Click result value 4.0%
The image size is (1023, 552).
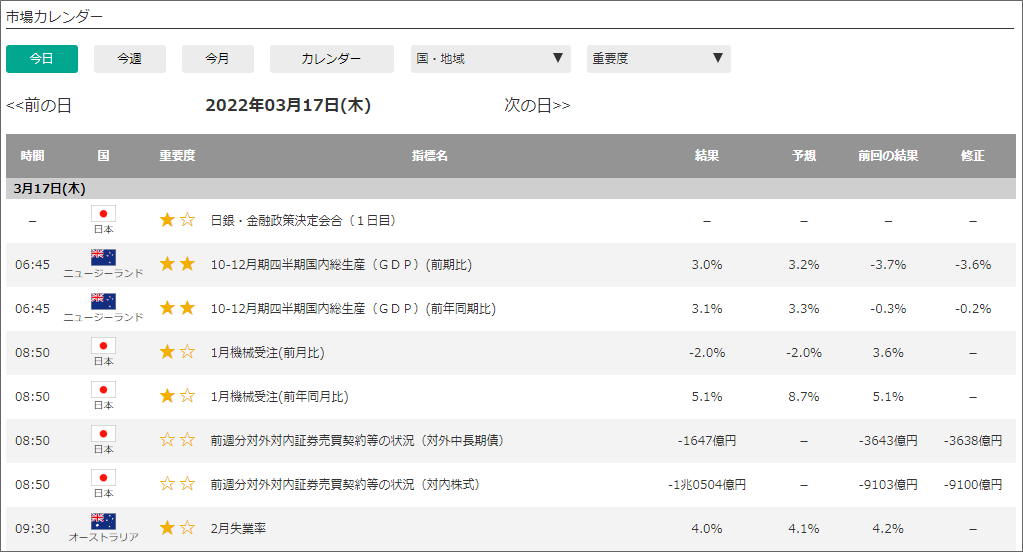(x=707, y=529)
